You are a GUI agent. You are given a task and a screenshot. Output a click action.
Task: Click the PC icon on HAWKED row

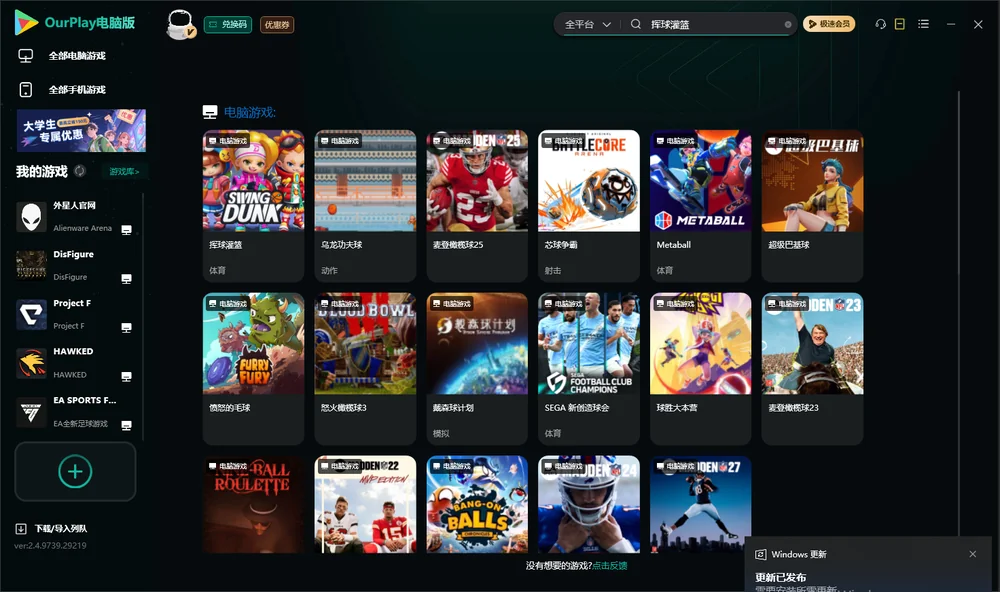point(126,376)
